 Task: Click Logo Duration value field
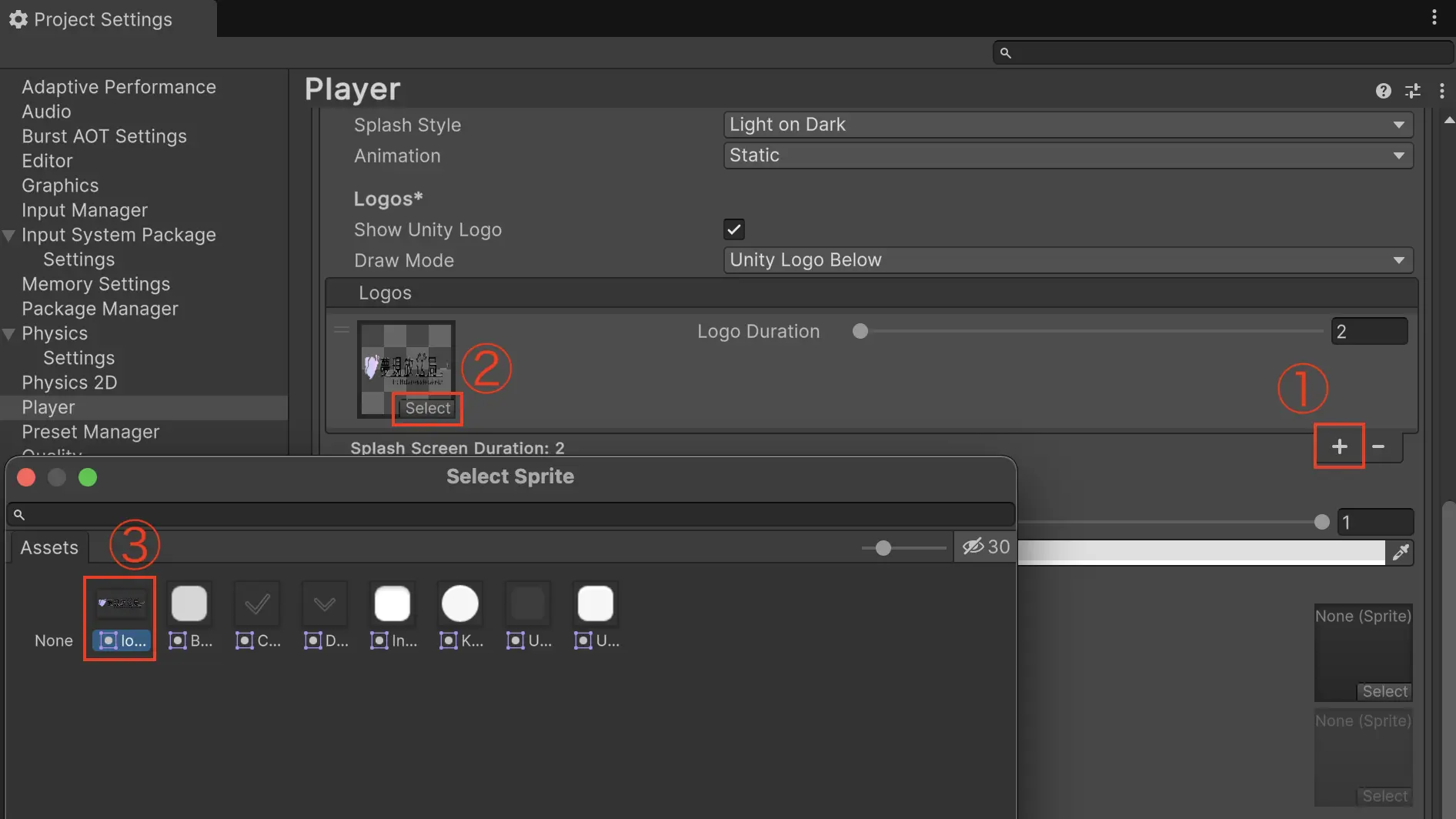[1370, 331]
